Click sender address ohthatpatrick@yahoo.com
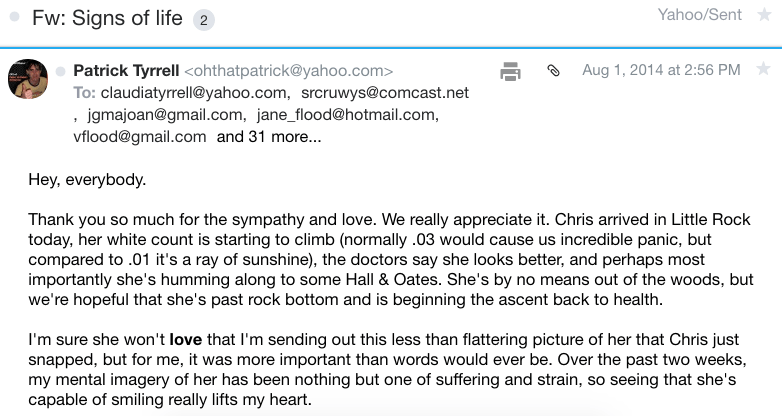This screenshot has width=782, height=416. coord(288,71)
